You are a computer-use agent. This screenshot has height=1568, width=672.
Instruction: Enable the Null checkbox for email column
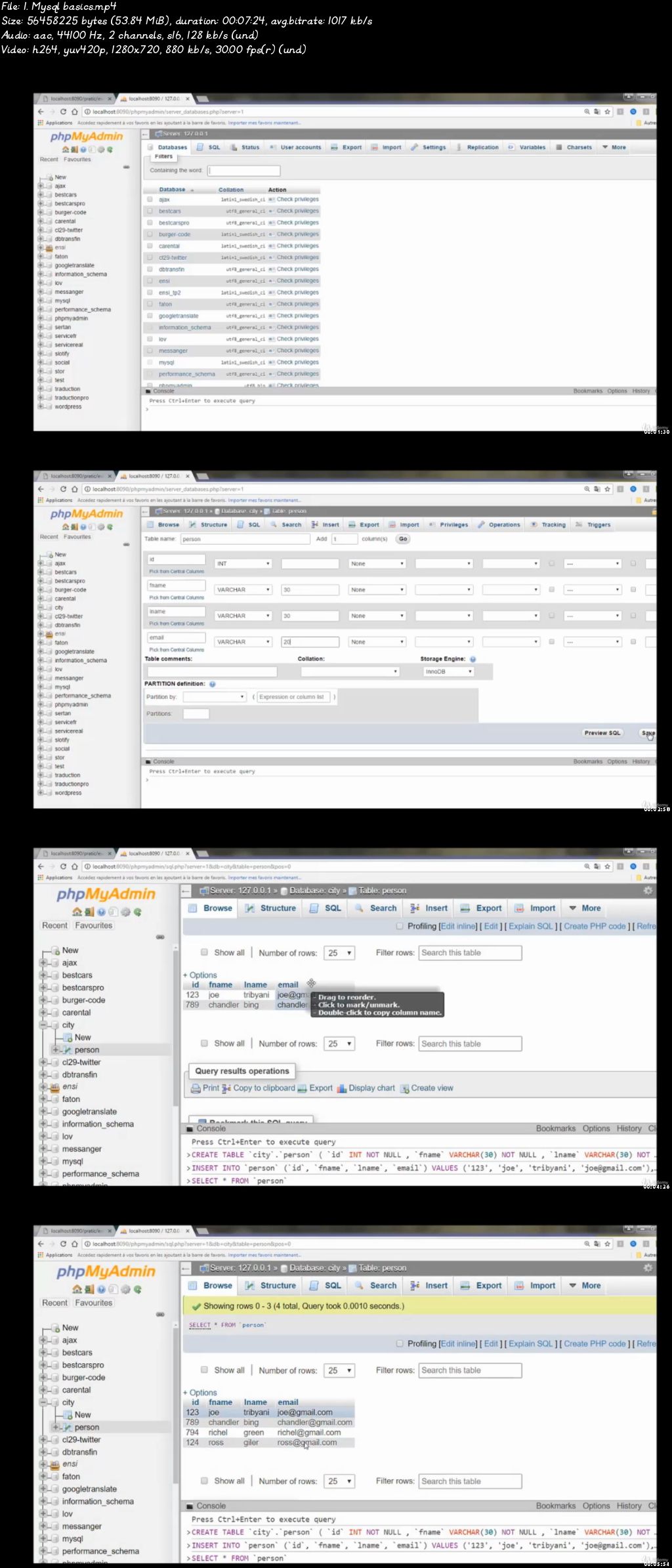click(x=551, y=642)
